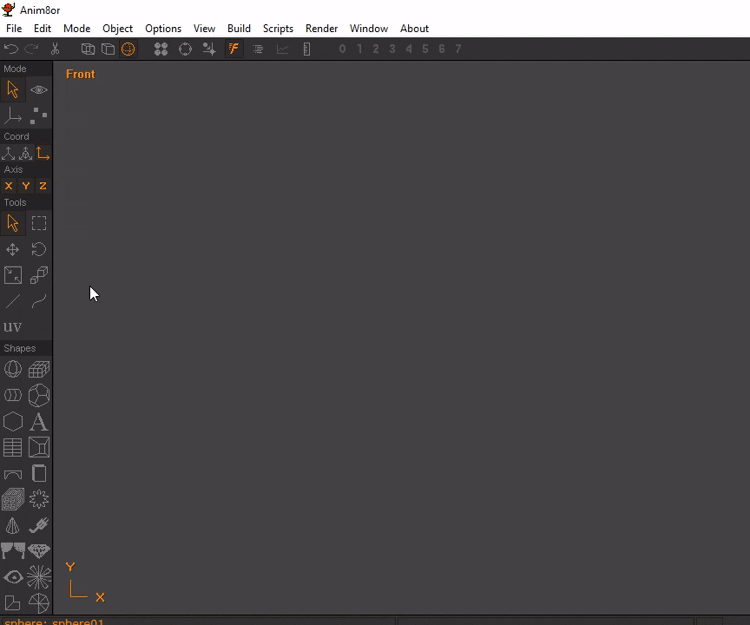
Task: Click the diamond gem shape icon
Action: pos(39,551)
